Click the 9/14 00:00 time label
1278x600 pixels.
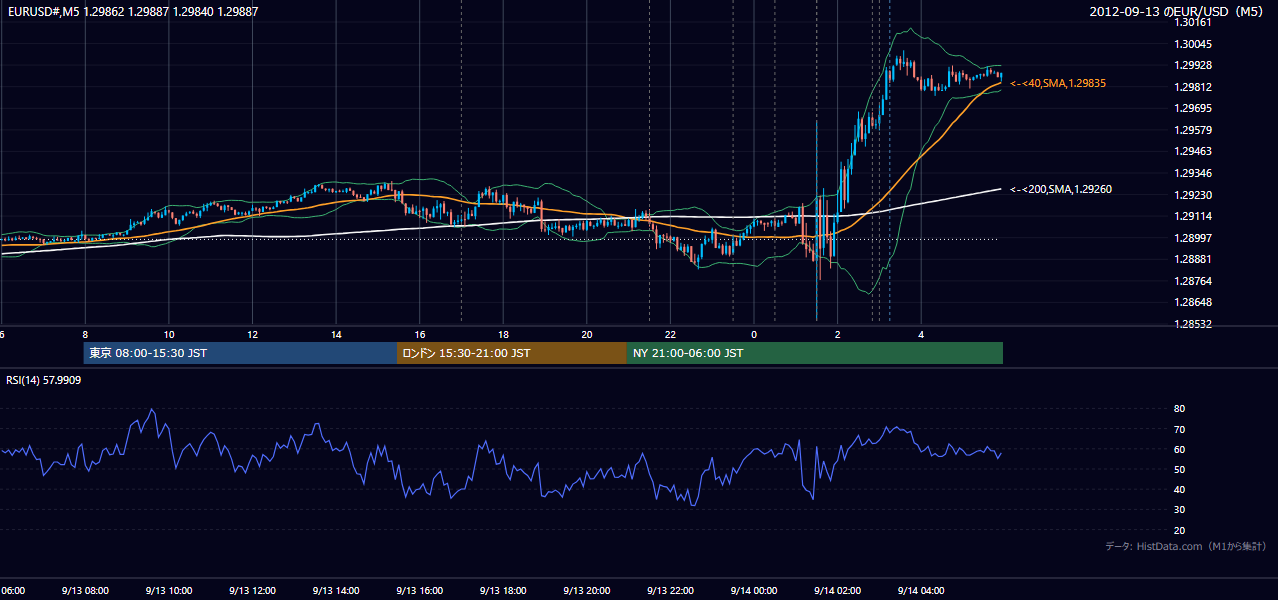click(x=754, y=590)
